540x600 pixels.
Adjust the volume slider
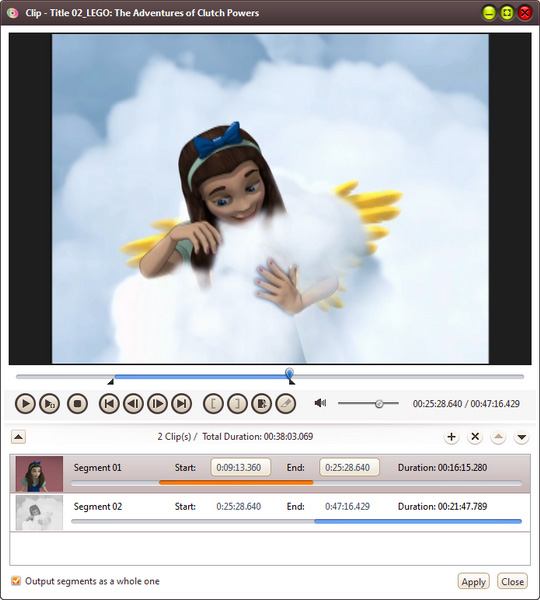tap(368, 403)
